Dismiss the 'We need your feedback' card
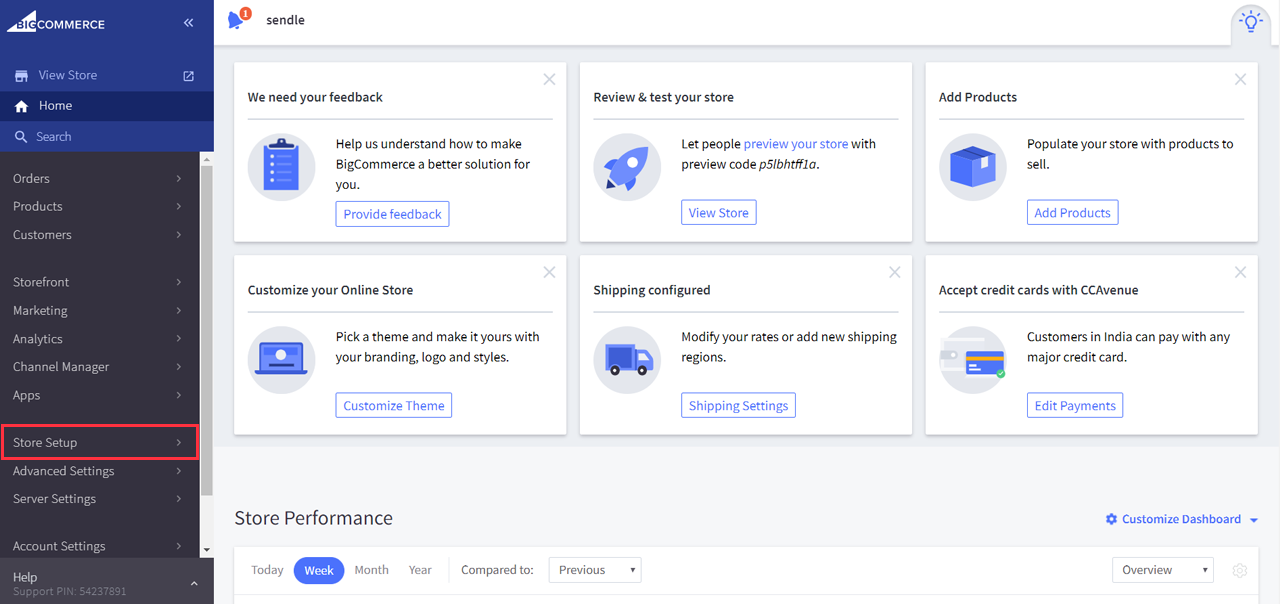The image size is (1280, 604). coord(549,79)
